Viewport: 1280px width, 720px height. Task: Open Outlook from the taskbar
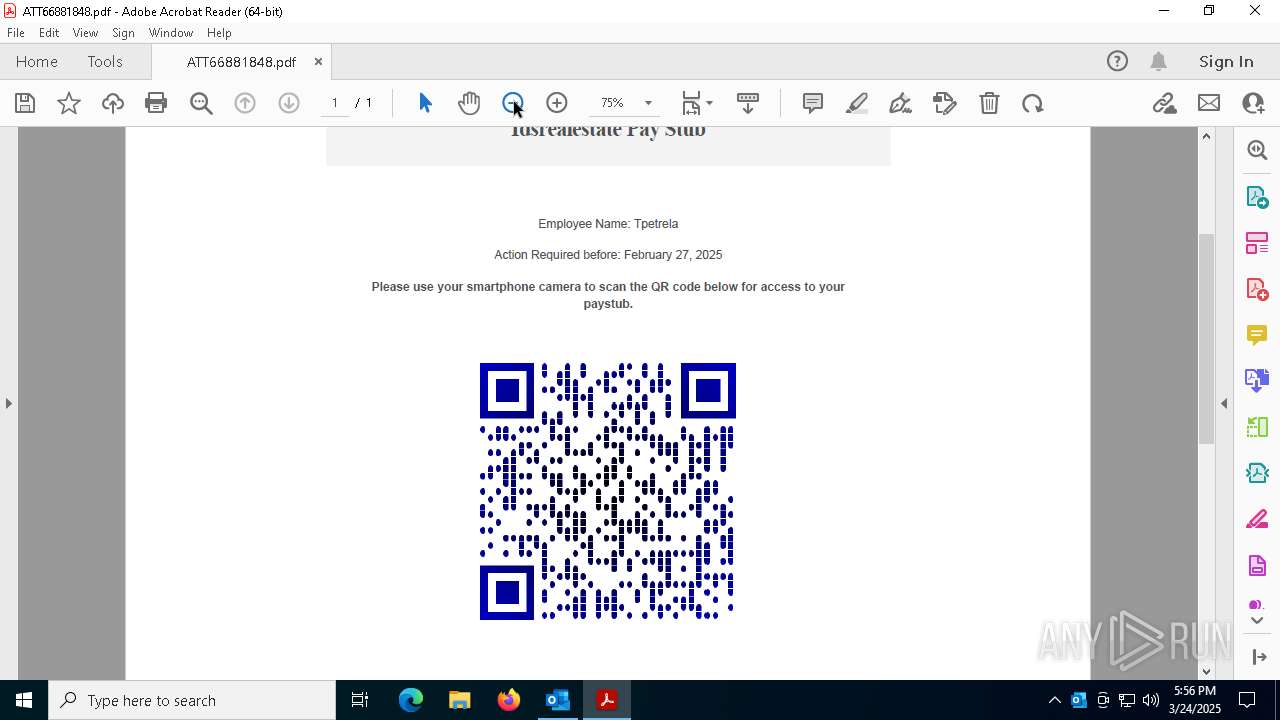click(x=557, y=700)
